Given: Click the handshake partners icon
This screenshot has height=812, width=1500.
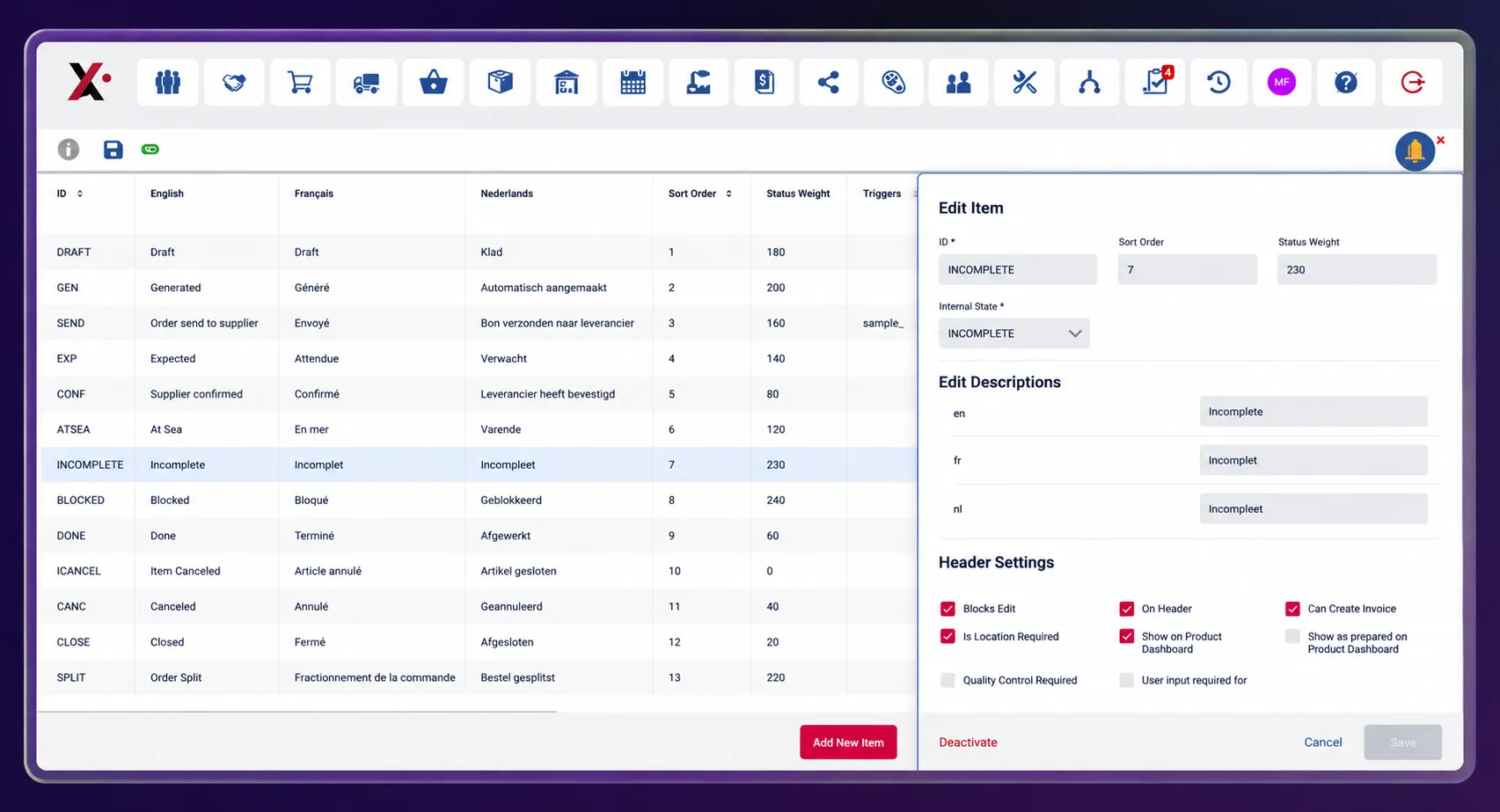Looking at the screenshot, I should [234, 83].
